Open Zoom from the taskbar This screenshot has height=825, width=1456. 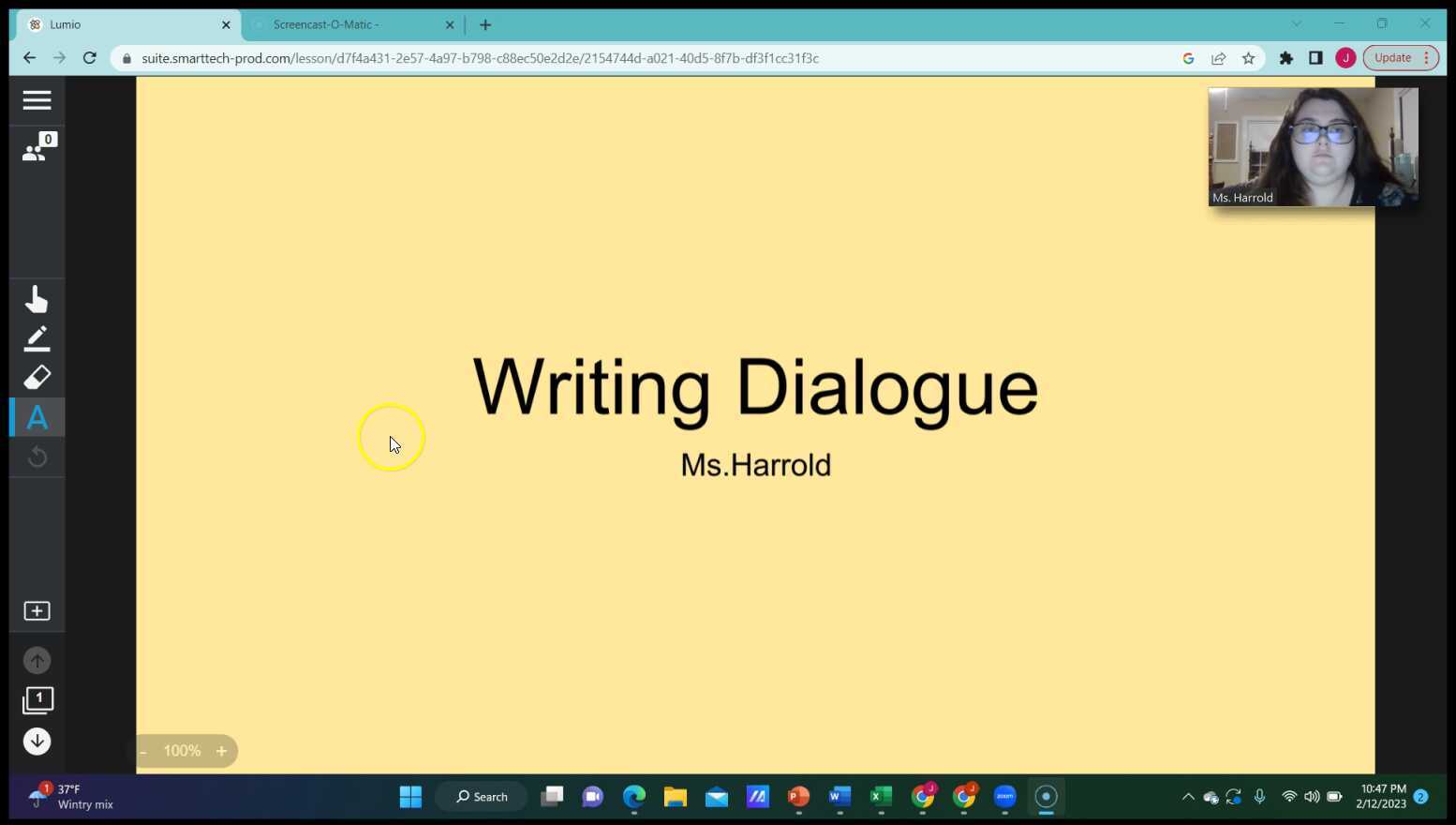(1003, 796)
